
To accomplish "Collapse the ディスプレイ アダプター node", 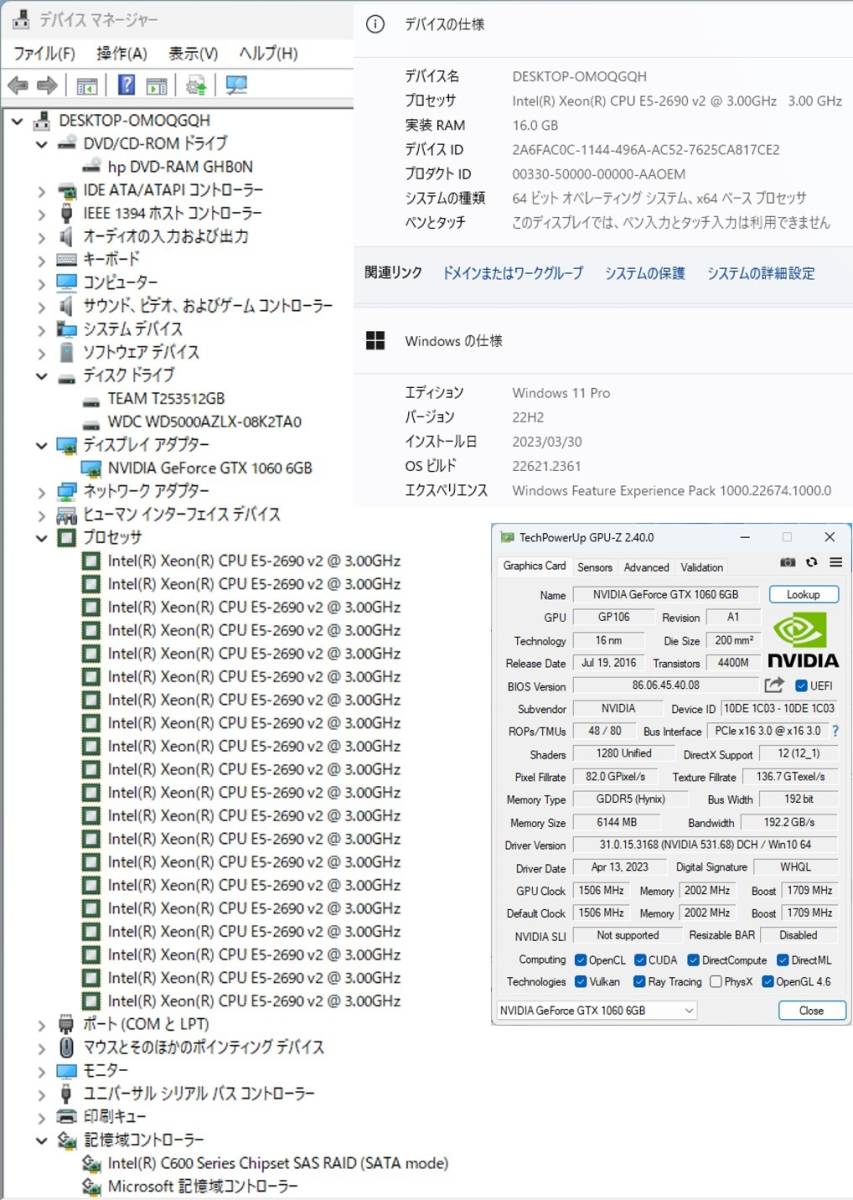I will (x=42, y=445).
